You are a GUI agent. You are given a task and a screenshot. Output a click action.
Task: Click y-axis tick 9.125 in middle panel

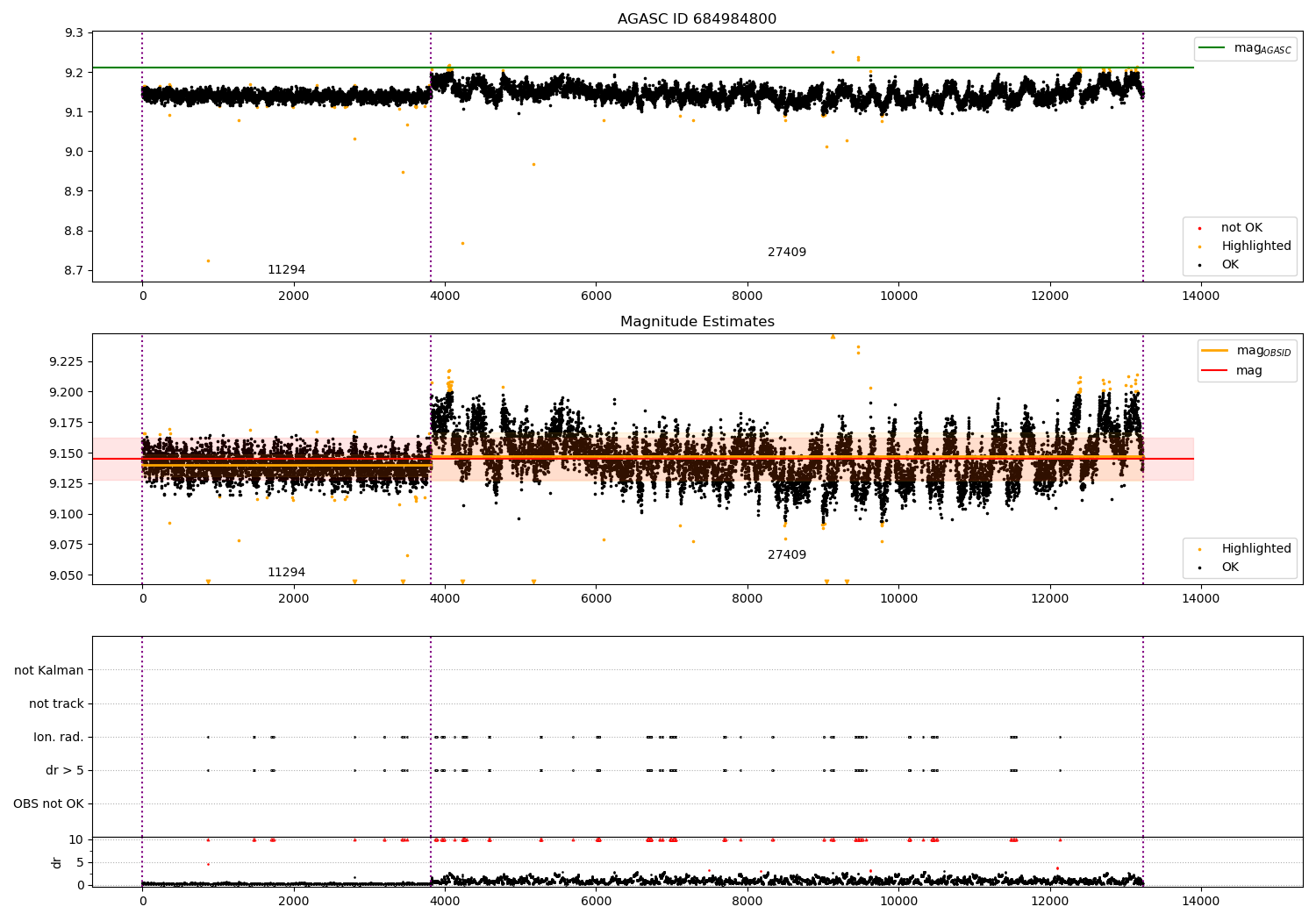click(67, 484)
